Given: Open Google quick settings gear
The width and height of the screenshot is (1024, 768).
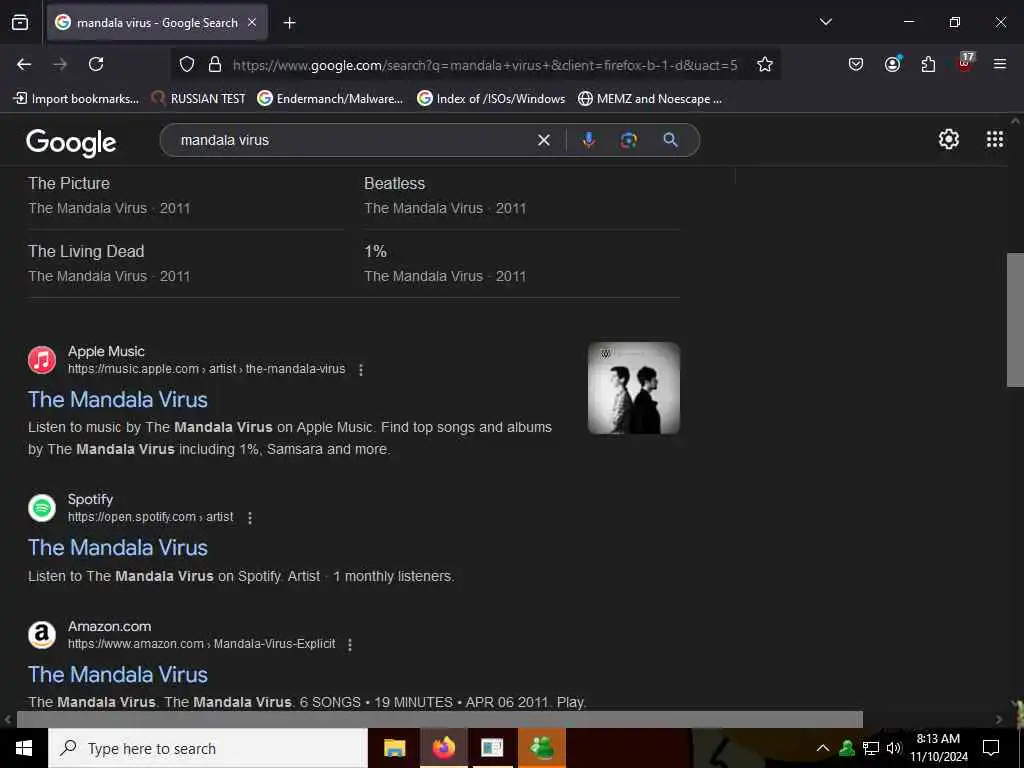Looking at the screenshot, I should click(x=948, y=139).
